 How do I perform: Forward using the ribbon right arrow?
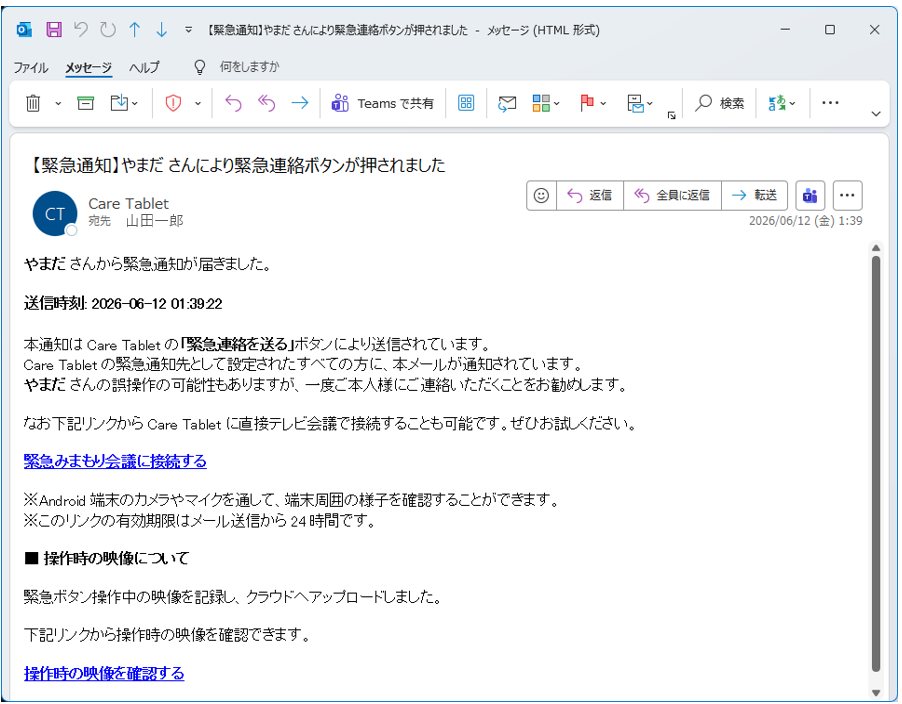[300, 104]
